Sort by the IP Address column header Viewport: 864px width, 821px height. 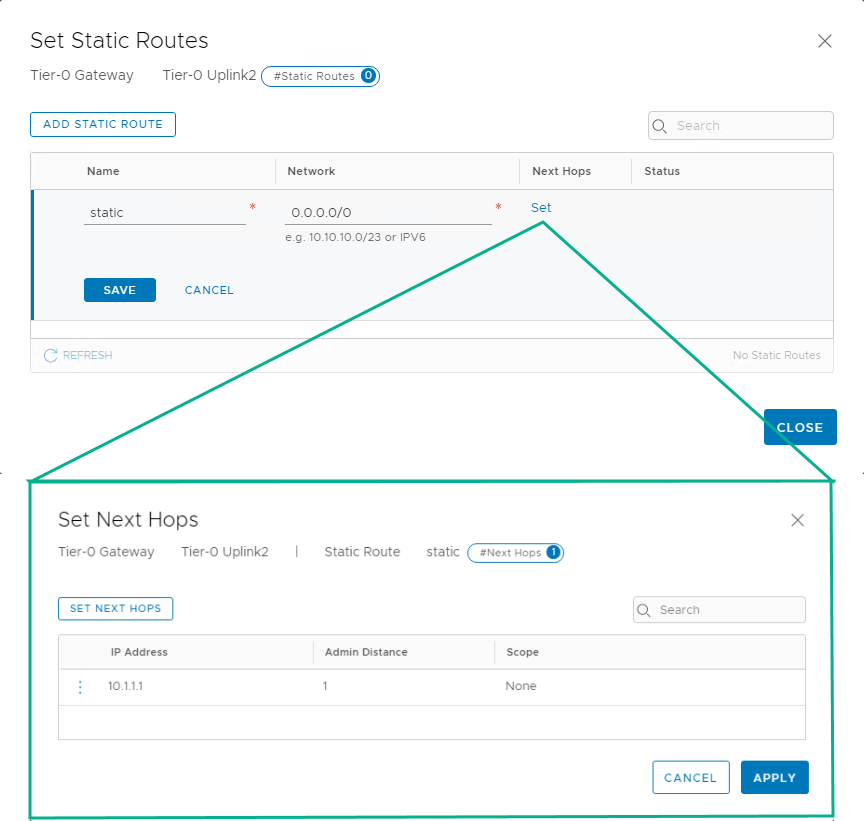pos(139,652)
